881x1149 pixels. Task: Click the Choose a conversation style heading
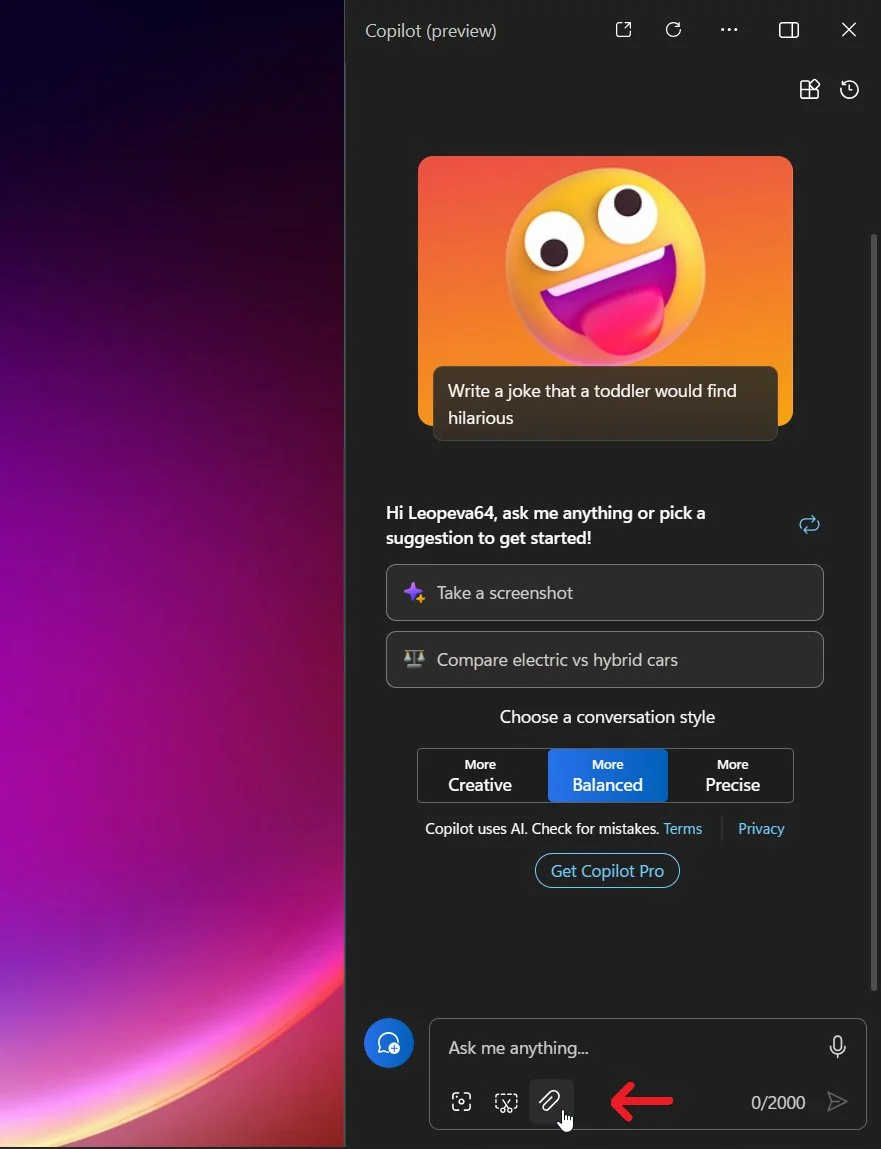608,717
